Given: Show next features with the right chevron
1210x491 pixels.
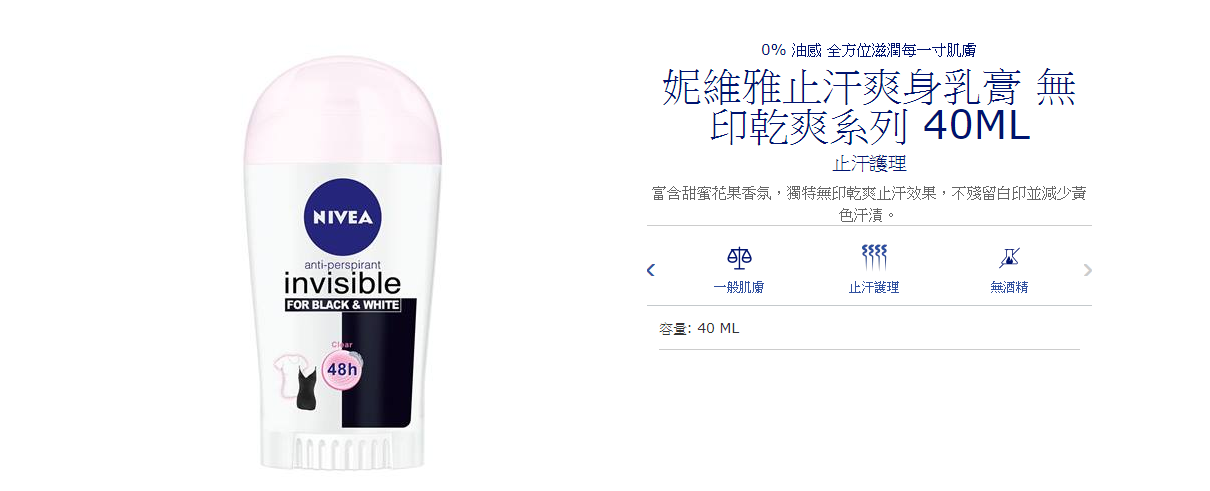Looking at the screenshot, I should click(1088, 270).
